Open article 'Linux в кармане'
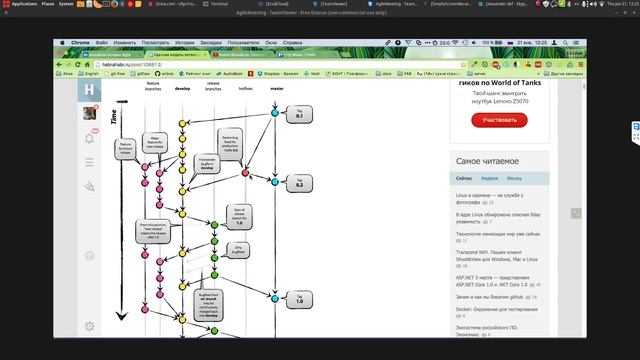The height and width of the screenshot is (360, 640). [489, 198]
